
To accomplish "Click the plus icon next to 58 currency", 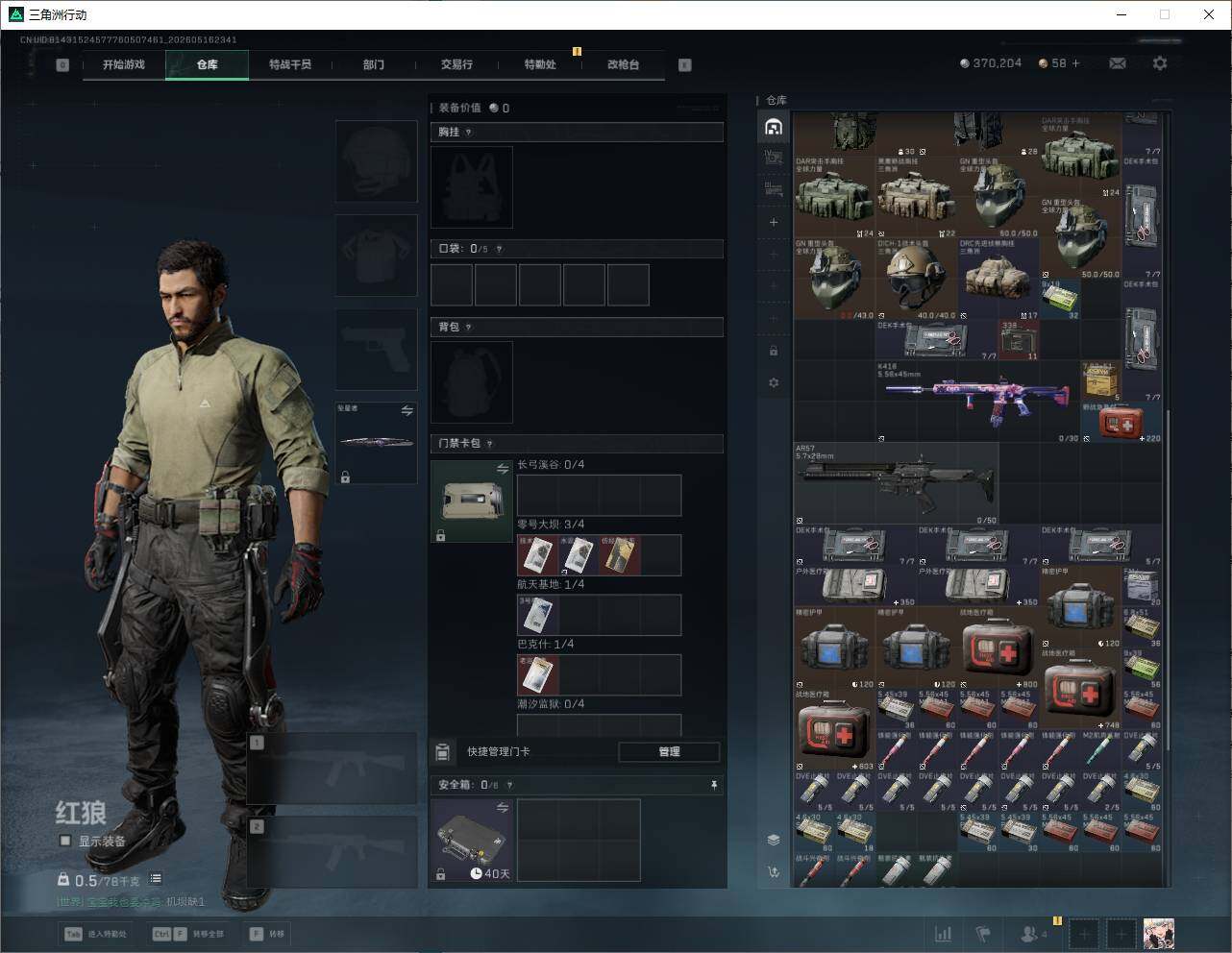I will click(1075, 63).
